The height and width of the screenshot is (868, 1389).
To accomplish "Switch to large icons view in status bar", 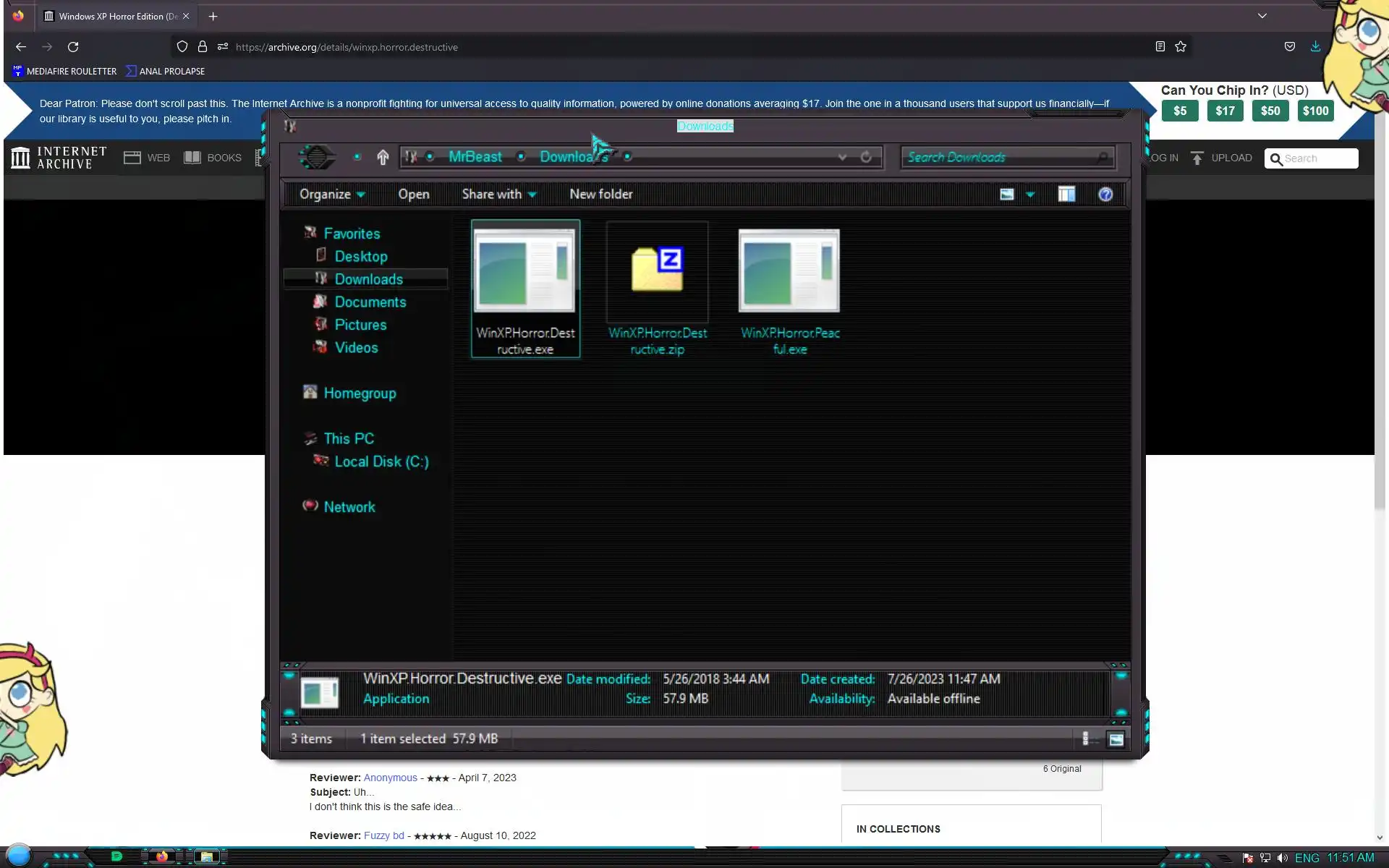I will pyautogui.click(x=1116, y=739).
